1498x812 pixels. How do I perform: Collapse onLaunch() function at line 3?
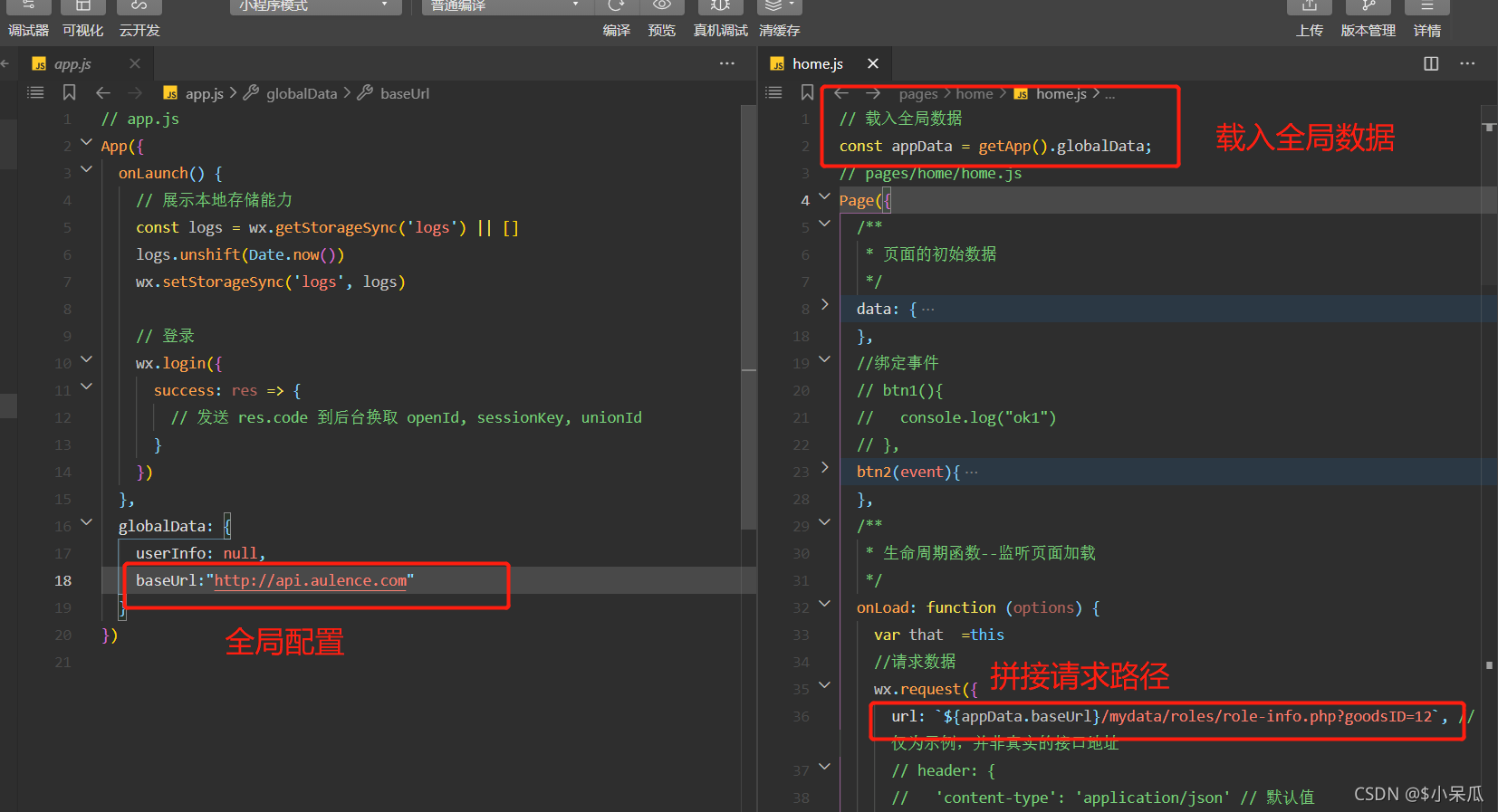click(86, 169)
